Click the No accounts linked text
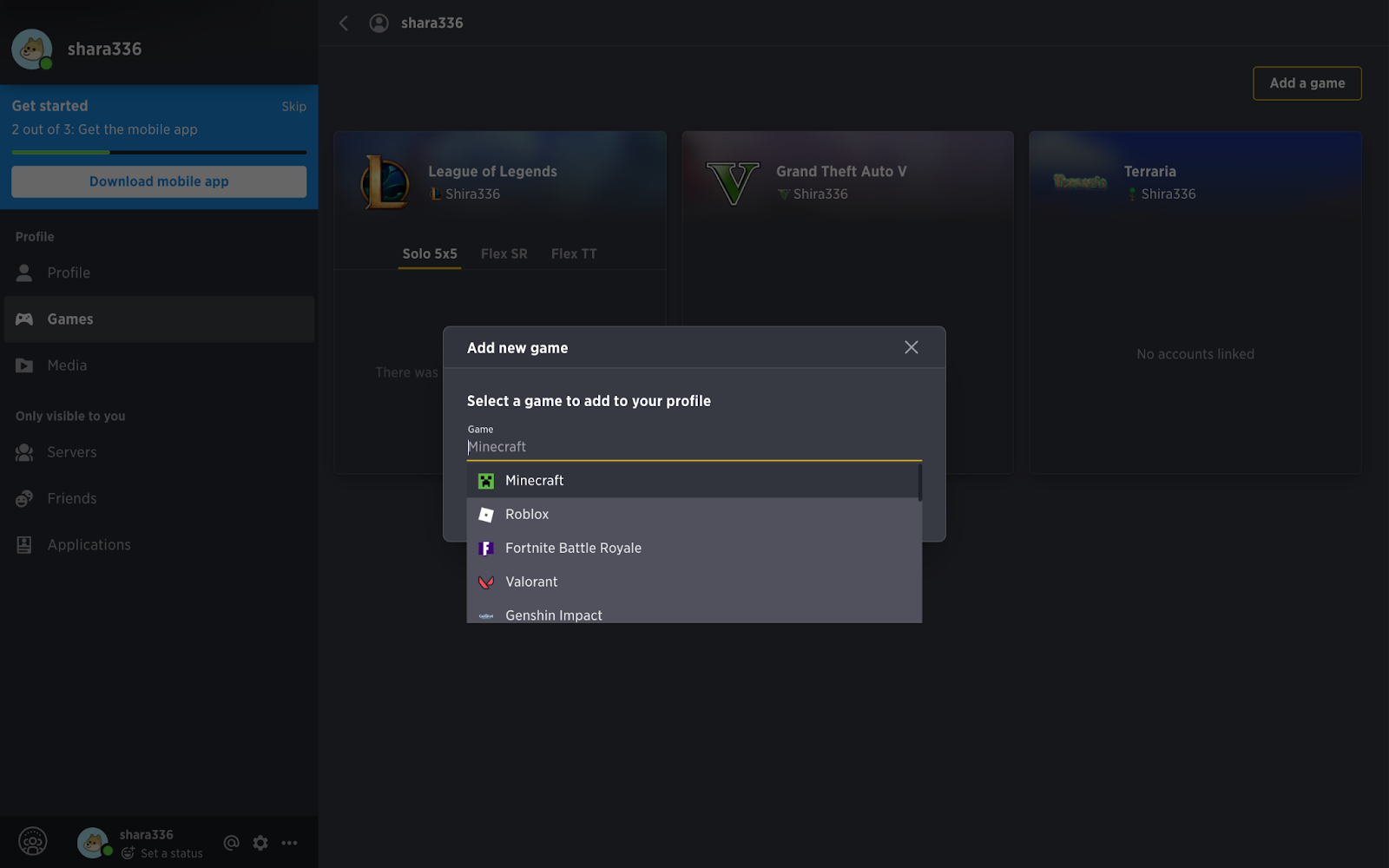 coord(1195,354)
